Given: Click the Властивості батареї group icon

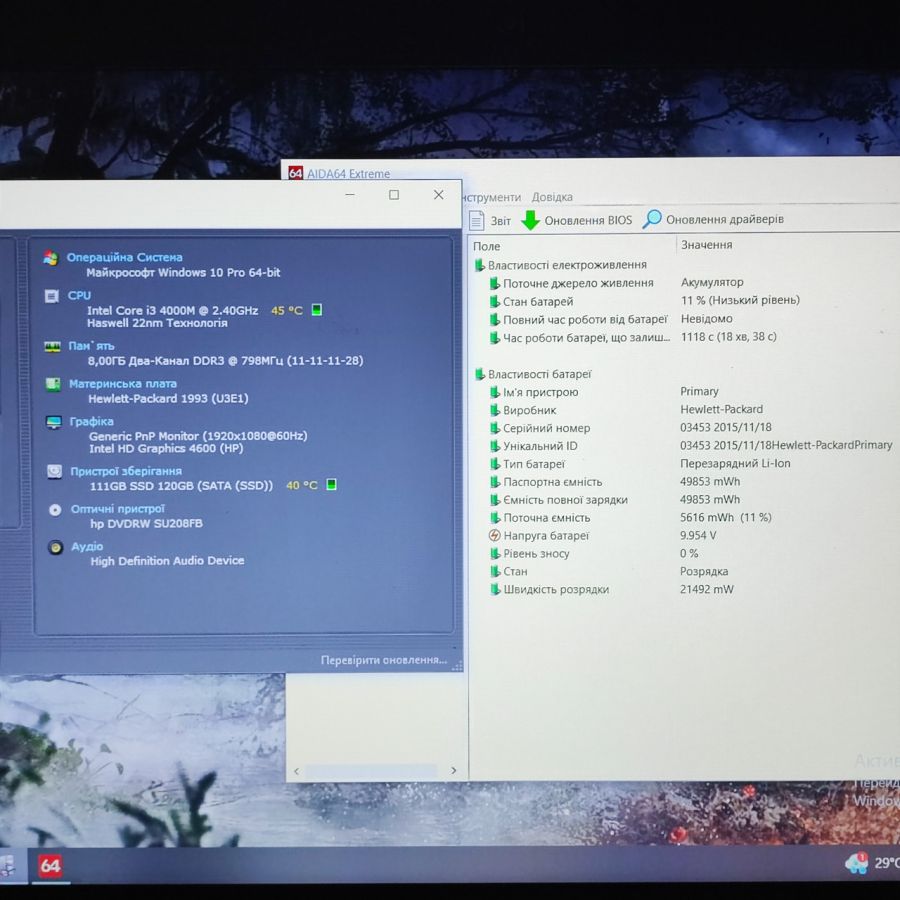Looking at the screenshot, I should point(480,374).
